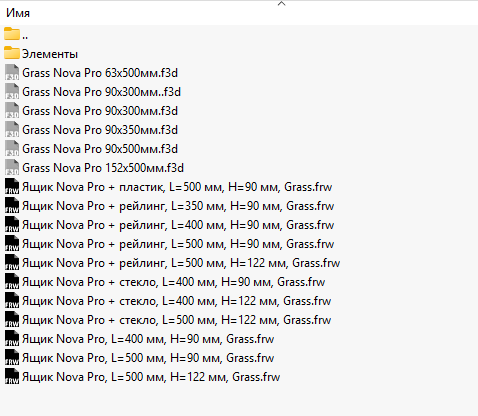Select Ящик Nova Pro + рейлинг, L=500, H=90 file
Screen dimensions: 478x416
[x=178, y=244]
